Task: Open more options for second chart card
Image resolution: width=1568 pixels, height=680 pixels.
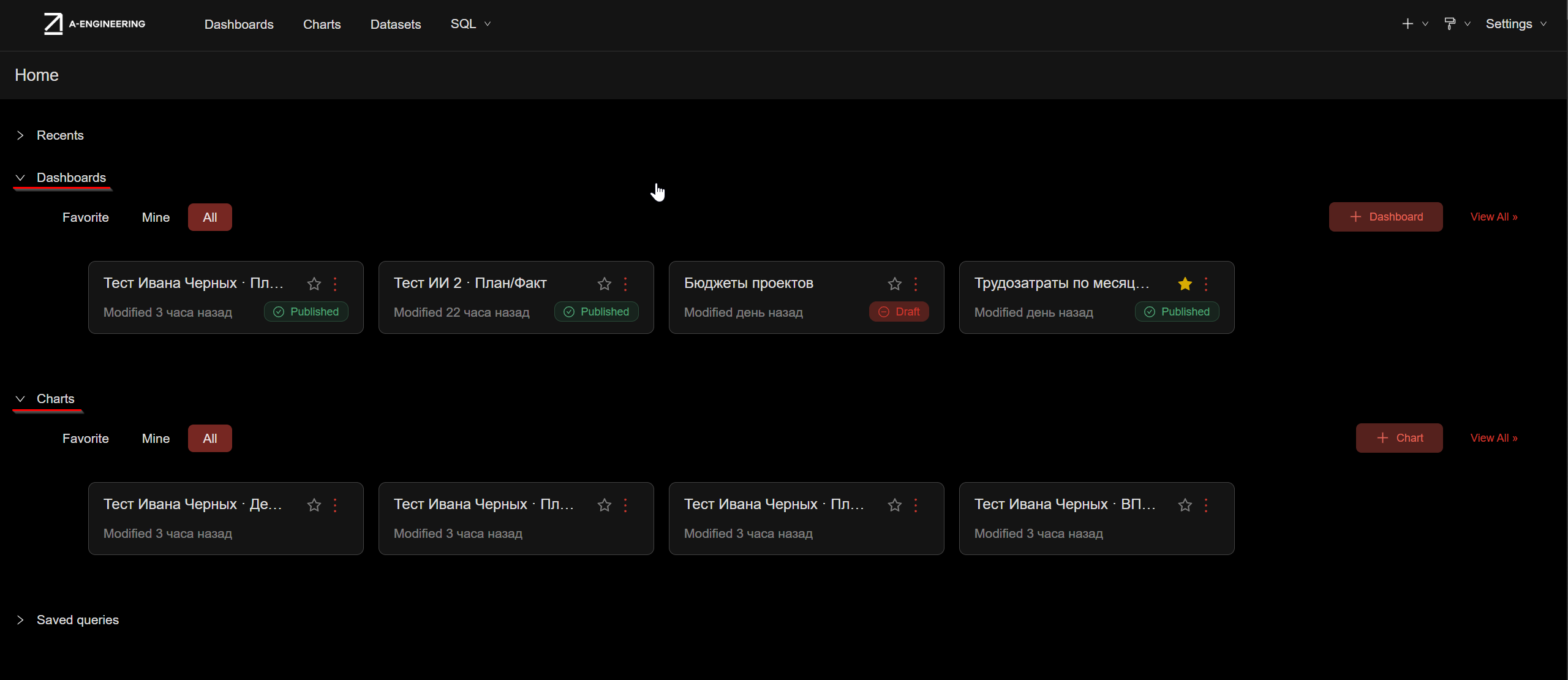Action: (x=625, y=505)
